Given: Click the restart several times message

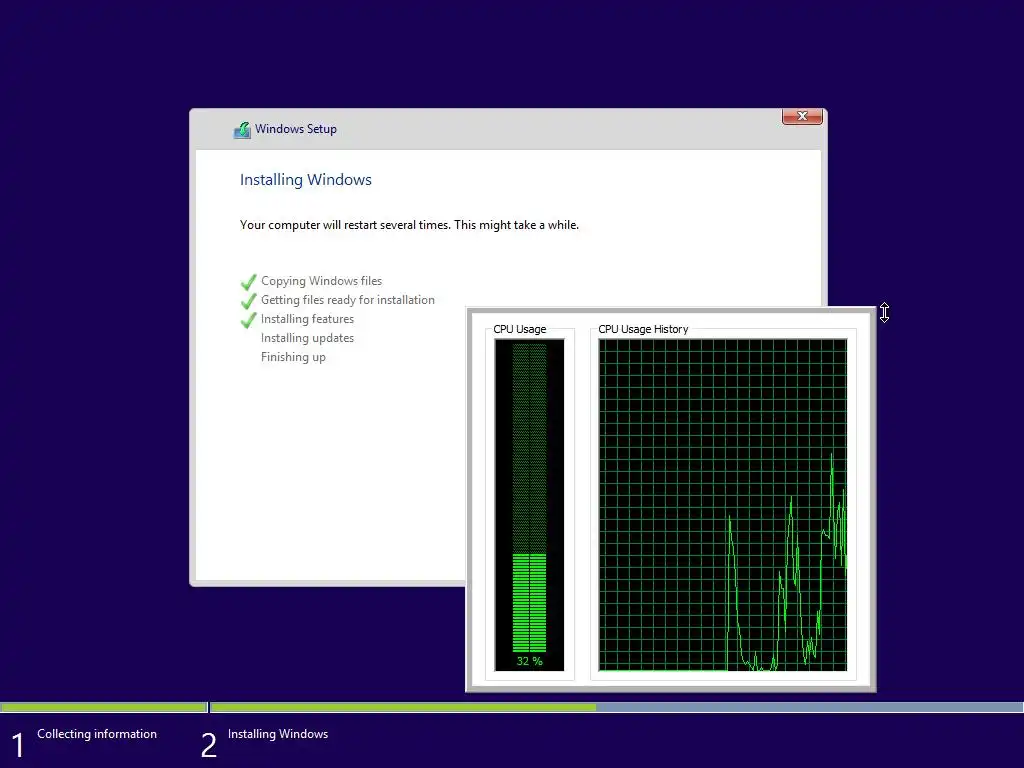Looking at the screenshot, I should click(409, 225).
